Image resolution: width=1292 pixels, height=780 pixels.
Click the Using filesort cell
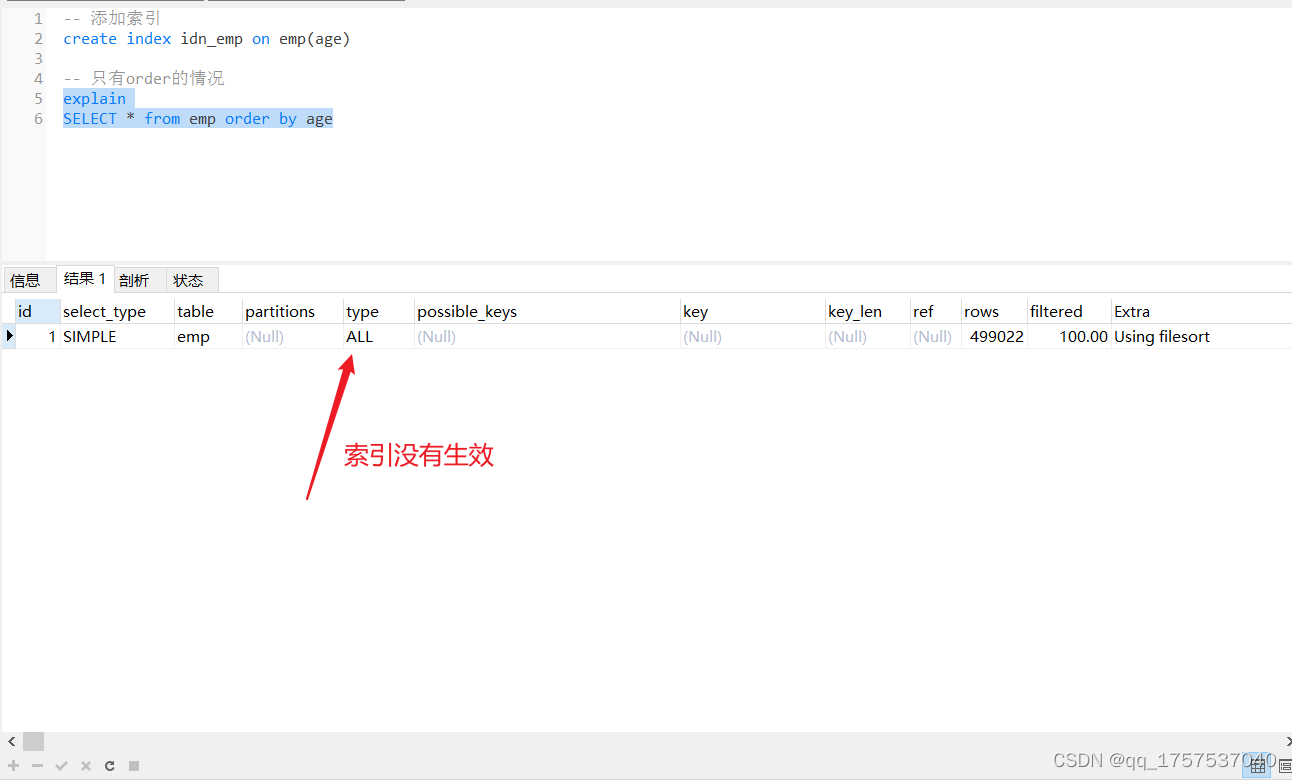click(x=1200, y=337)
